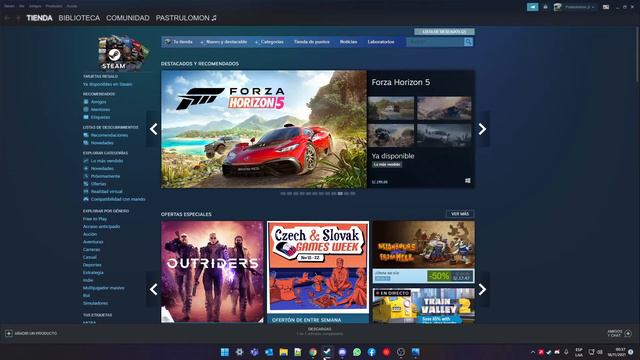Browse the Acceso anticipado genre
This screenshot has height=360, width=640.
point(101,227)
